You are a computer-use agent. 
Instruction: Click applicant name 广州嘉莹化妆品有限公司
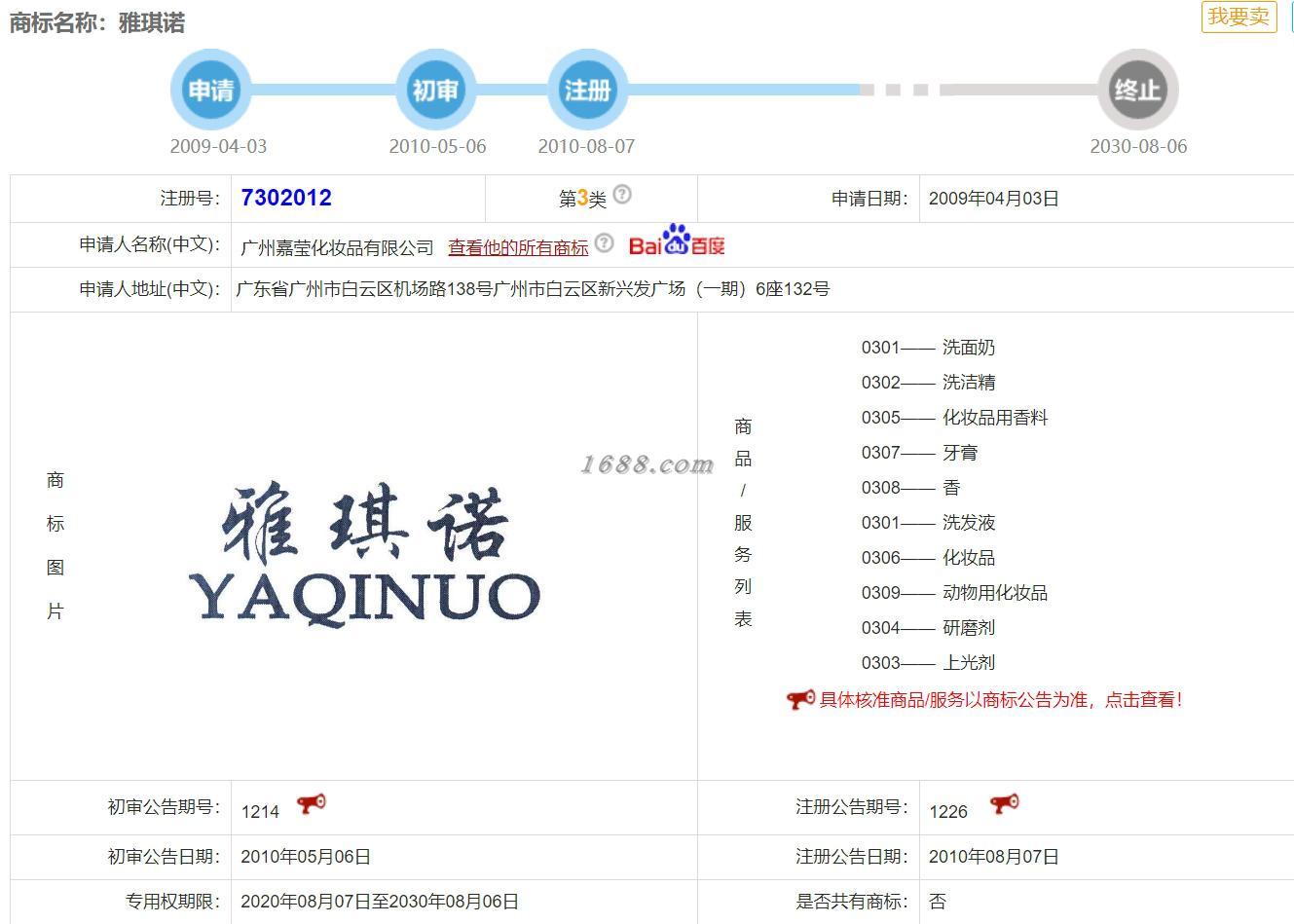tap(337, 247)
